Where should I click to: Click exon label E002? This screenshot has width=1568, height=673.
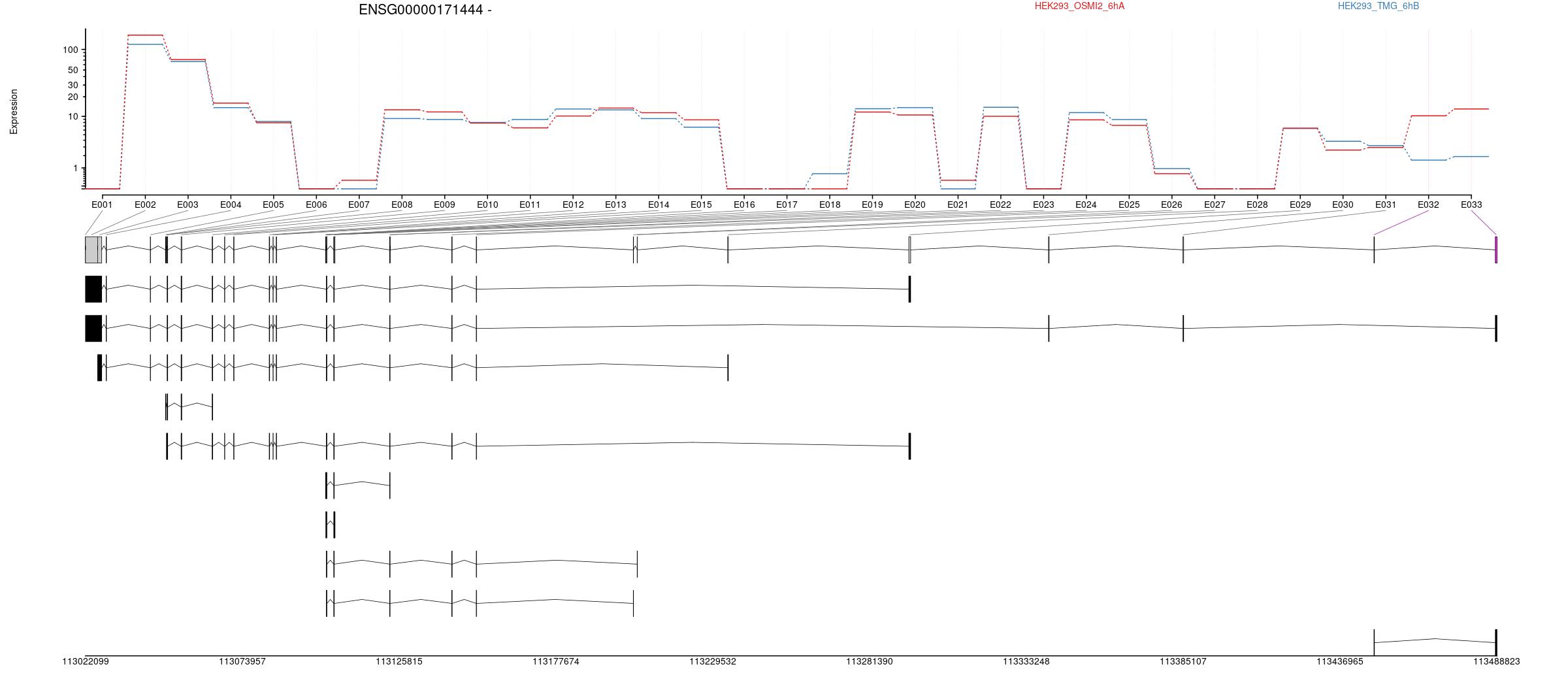pos(145,205)
